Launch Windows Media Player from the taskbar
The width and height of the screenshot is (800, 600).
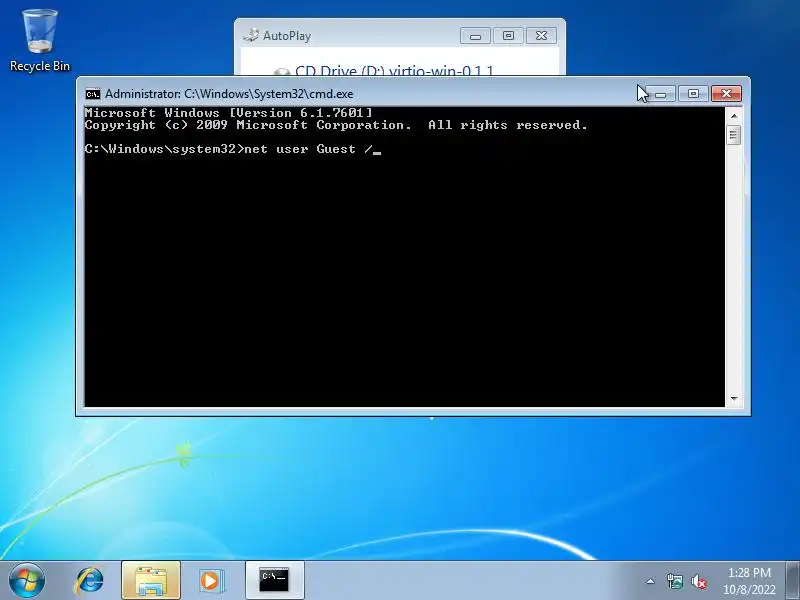click(210, 581)
